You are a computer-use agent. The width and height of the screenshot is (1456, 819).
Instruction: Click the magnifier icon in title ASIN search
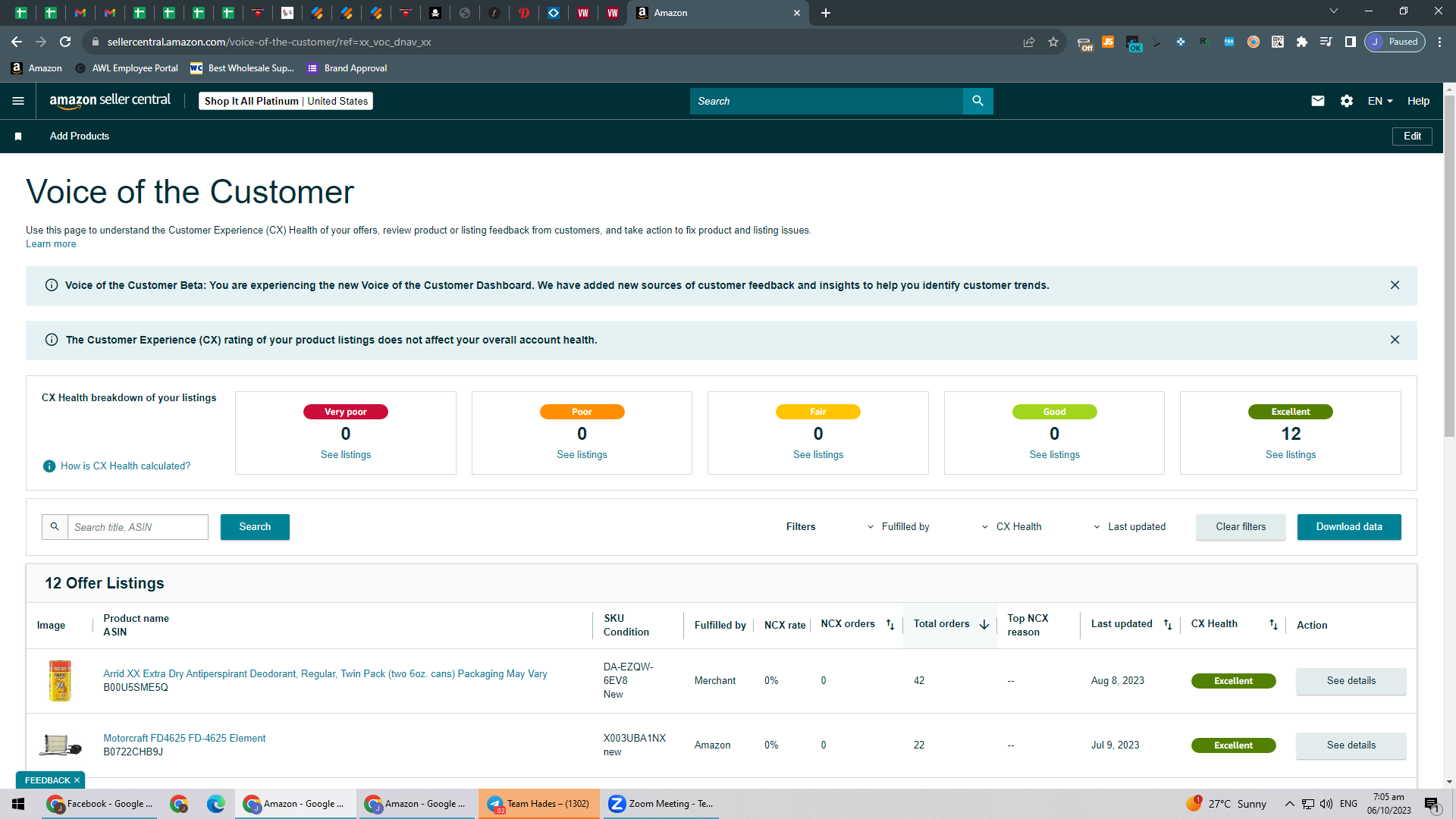click(55, 527)
